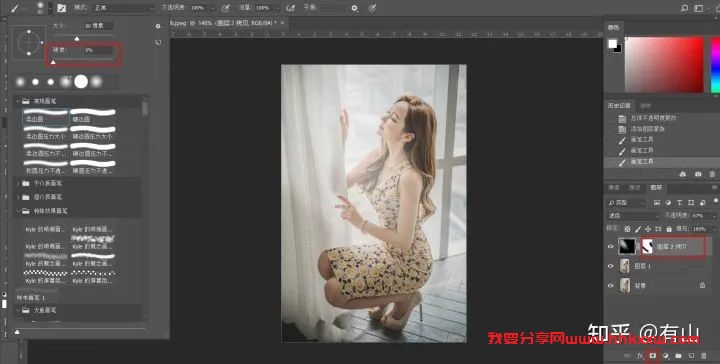This screenshot has height=364, width=720.
Task: Hide the 背景 layer
Action: pyautogui.click(x=611, y=286)
